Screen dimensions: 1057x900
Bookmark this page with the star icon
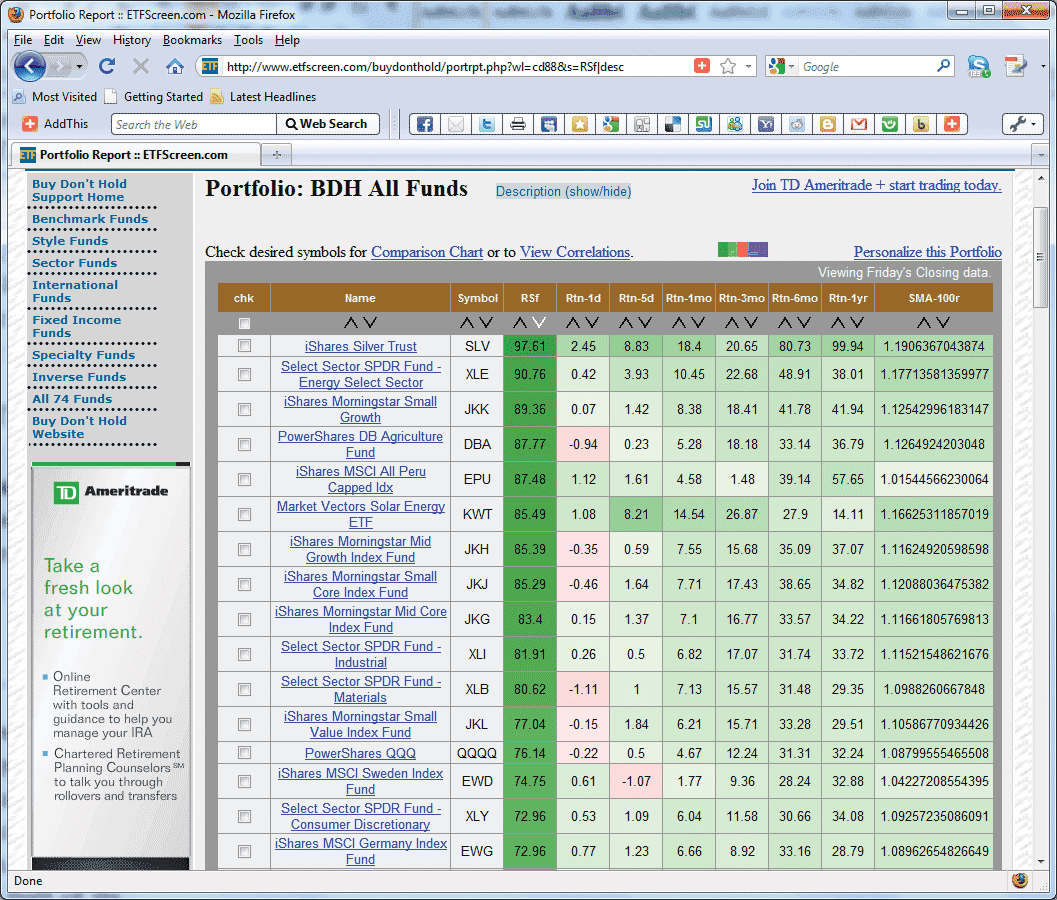[728, 66]
